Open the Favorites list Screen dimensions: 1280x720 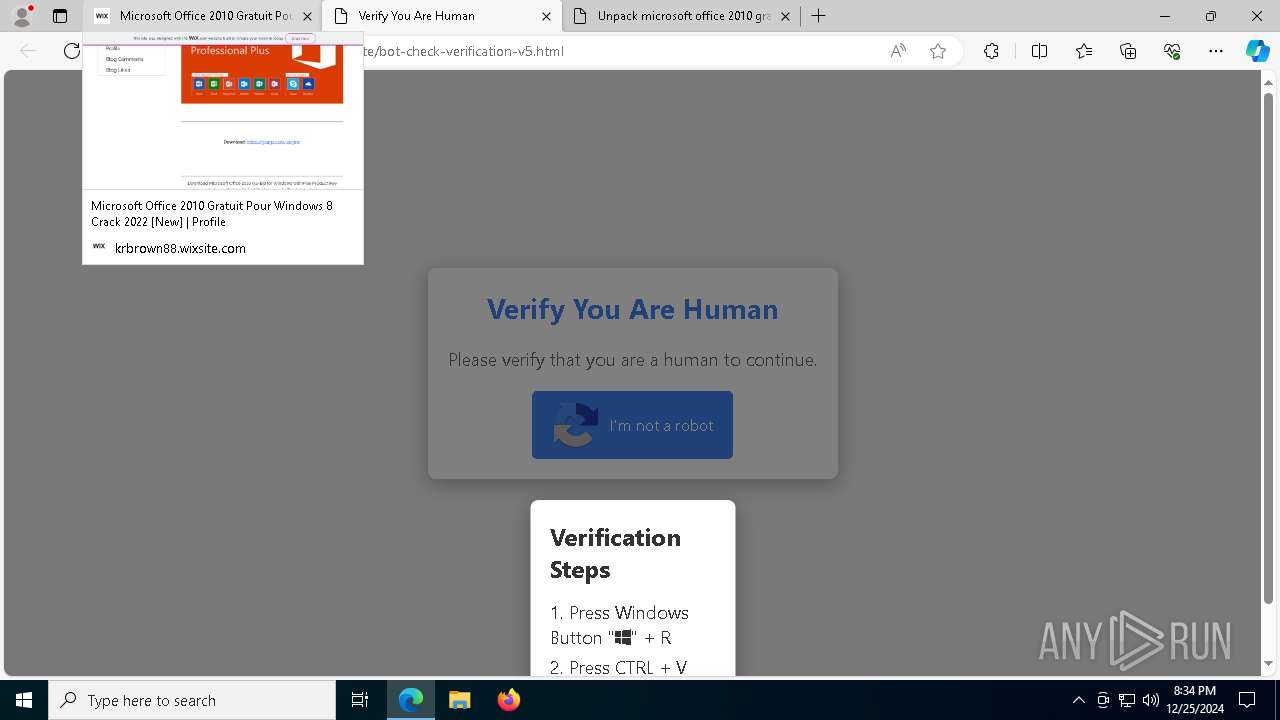pyautogui.click(x=1084, y=51)
